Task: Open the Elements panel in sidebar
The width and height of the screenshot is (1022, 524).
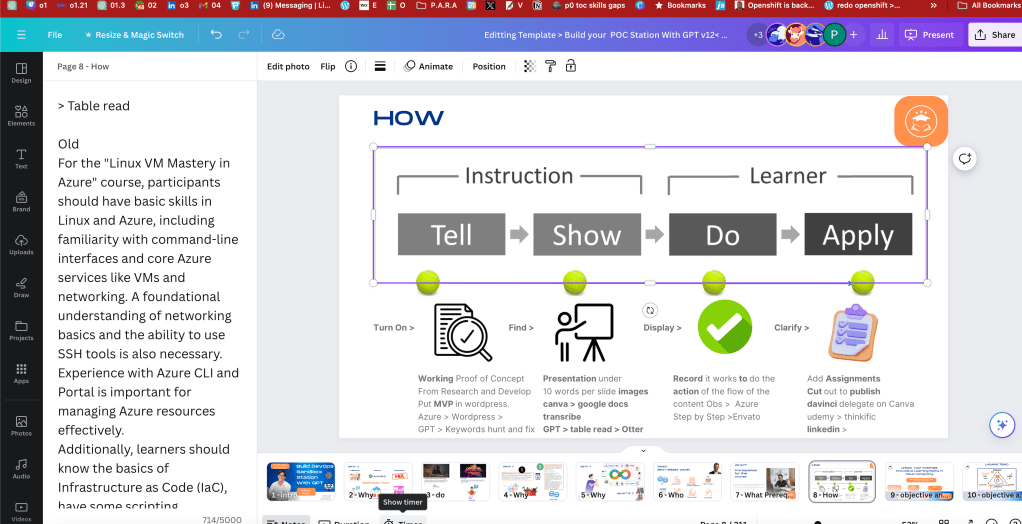Action: (x=21, y=115)
